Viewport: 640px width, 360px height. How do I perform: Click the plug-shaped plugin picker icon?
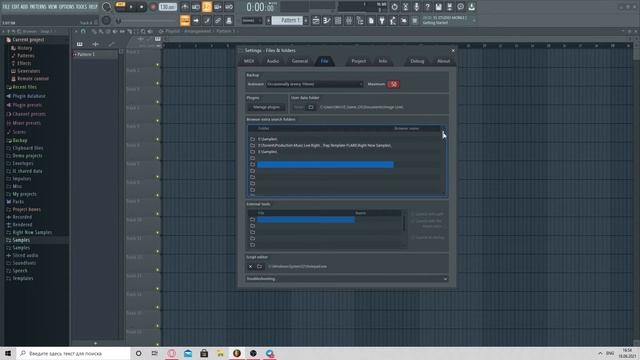(382, 20)
